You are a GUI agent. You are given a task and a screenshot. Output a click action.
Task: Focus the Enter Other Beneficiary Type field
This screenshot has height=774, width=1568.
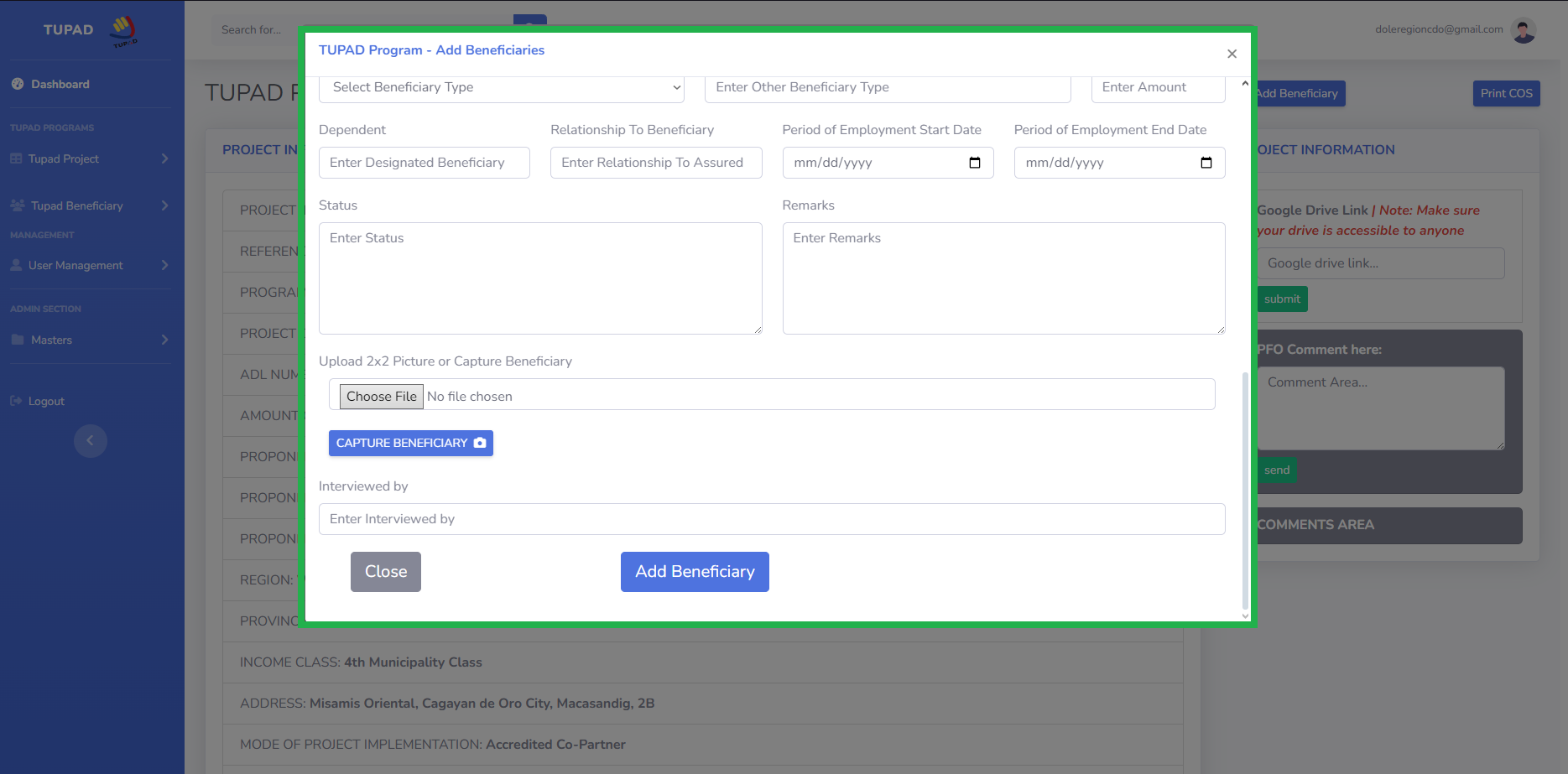pos(888,87)
